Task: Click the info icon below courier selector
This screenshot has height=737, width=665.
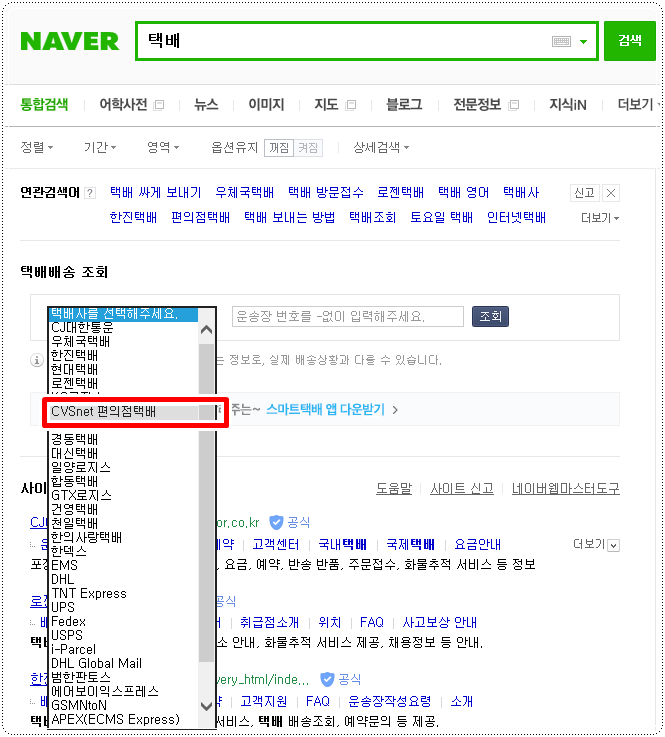Action: [x=37, y=361]
